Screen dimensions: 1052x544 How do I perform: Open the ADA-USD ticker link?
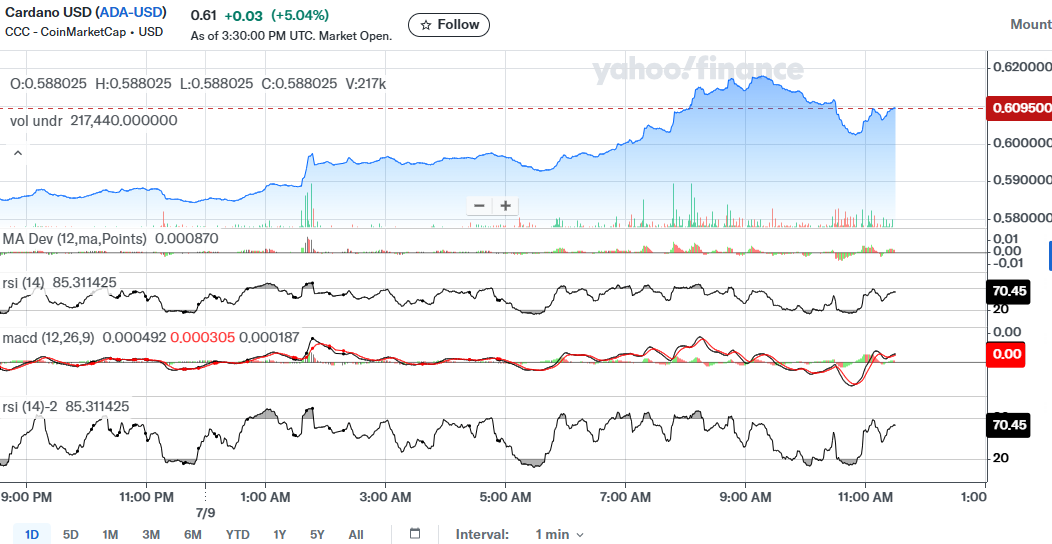point(131,12)
